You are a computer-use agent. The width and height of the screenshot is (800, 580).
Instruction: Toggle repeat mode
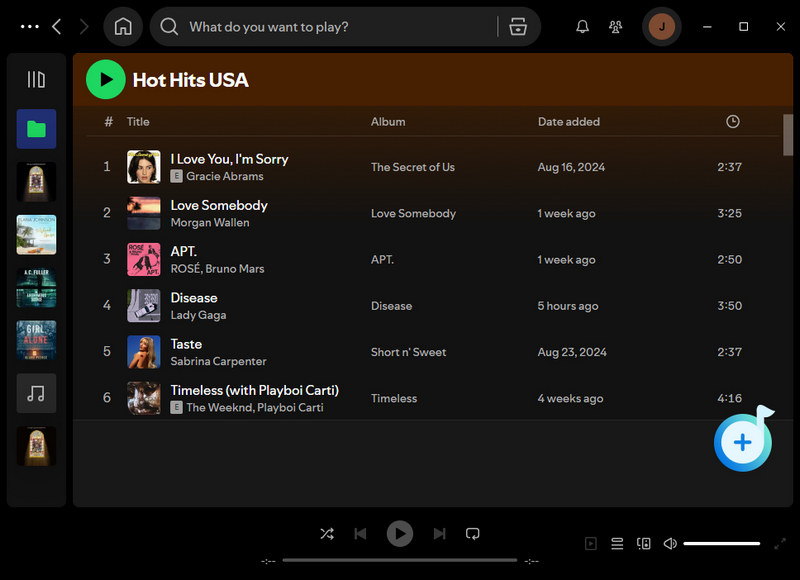click(472, 534)
